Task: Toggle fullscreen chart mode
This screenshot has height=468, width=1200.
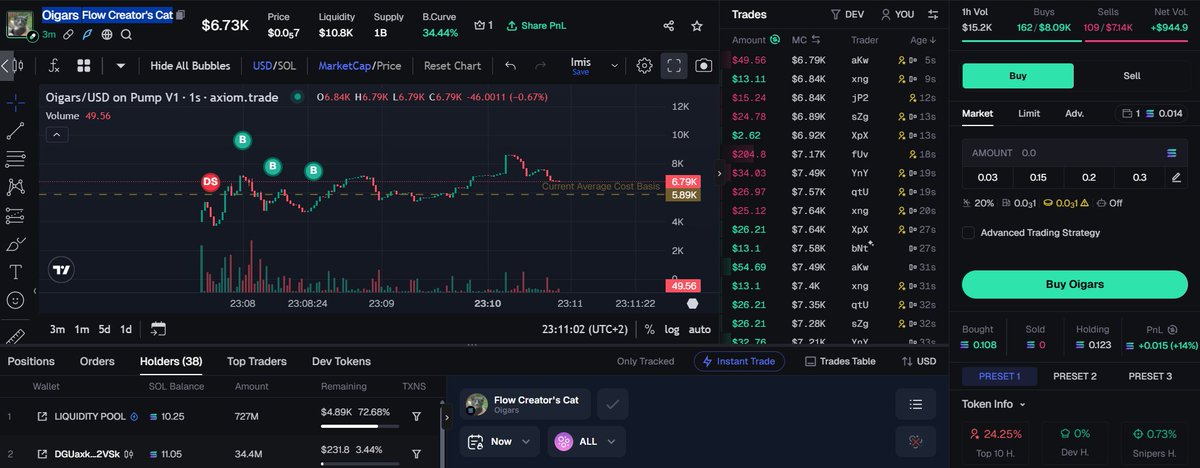Action: point(674,66)
